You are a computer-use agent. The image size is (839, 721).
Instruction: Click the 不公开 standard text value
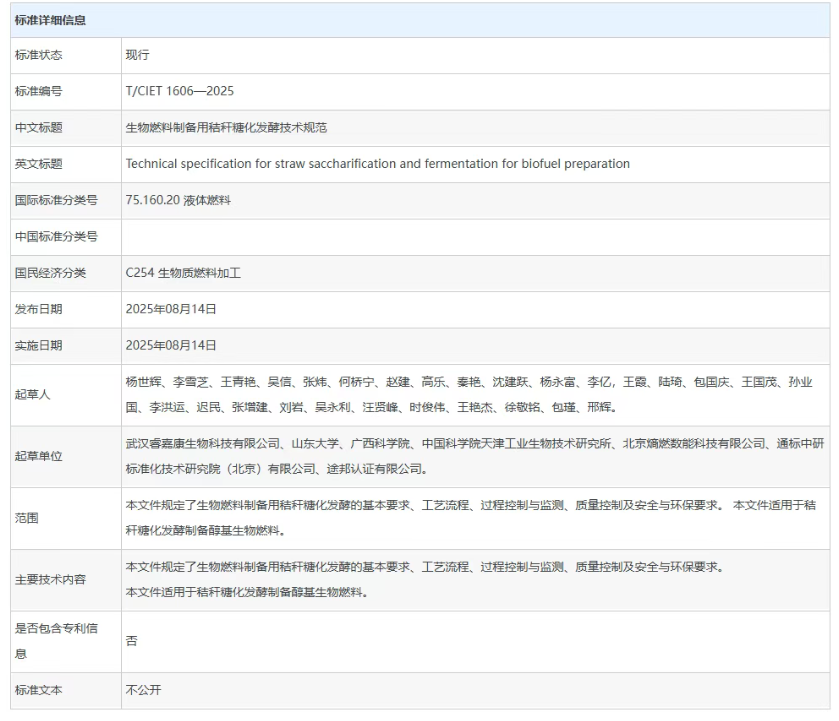[x=143, y=690]
